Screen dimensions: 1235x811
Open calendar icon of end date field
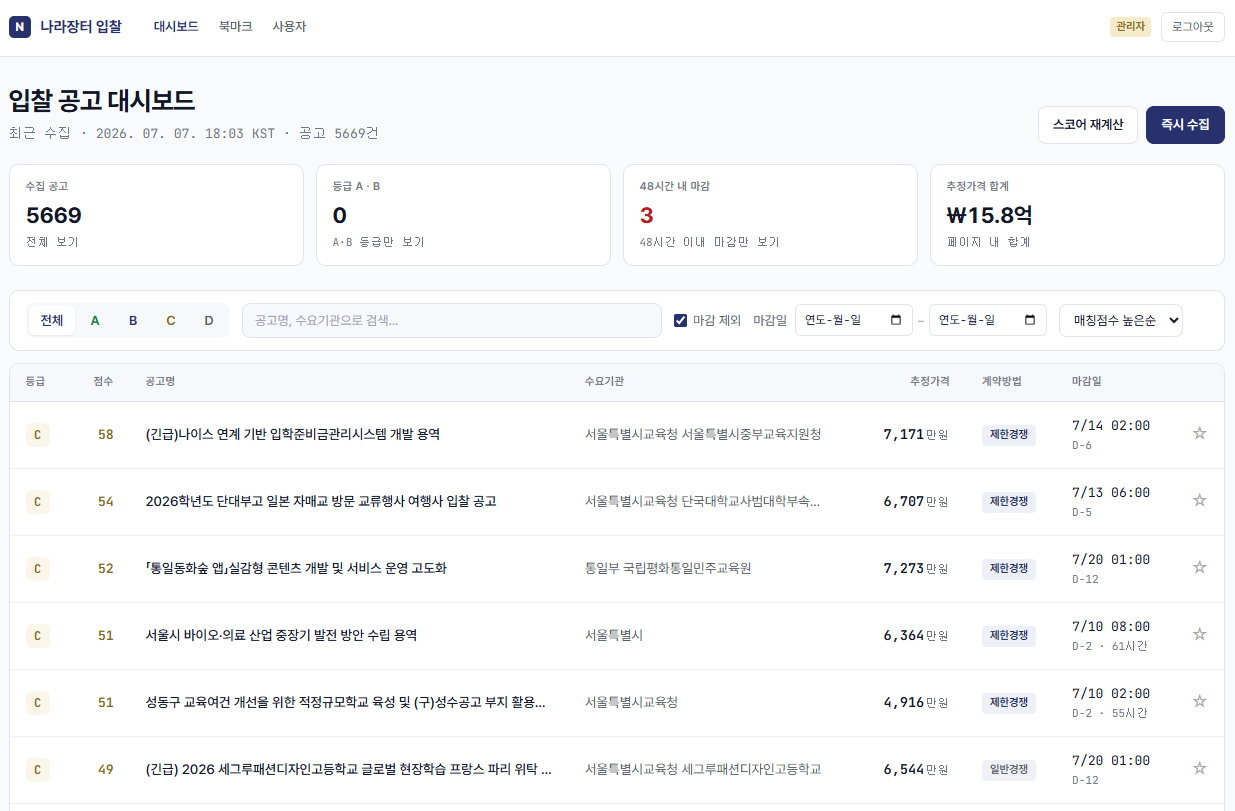(x=1030, y=320)
